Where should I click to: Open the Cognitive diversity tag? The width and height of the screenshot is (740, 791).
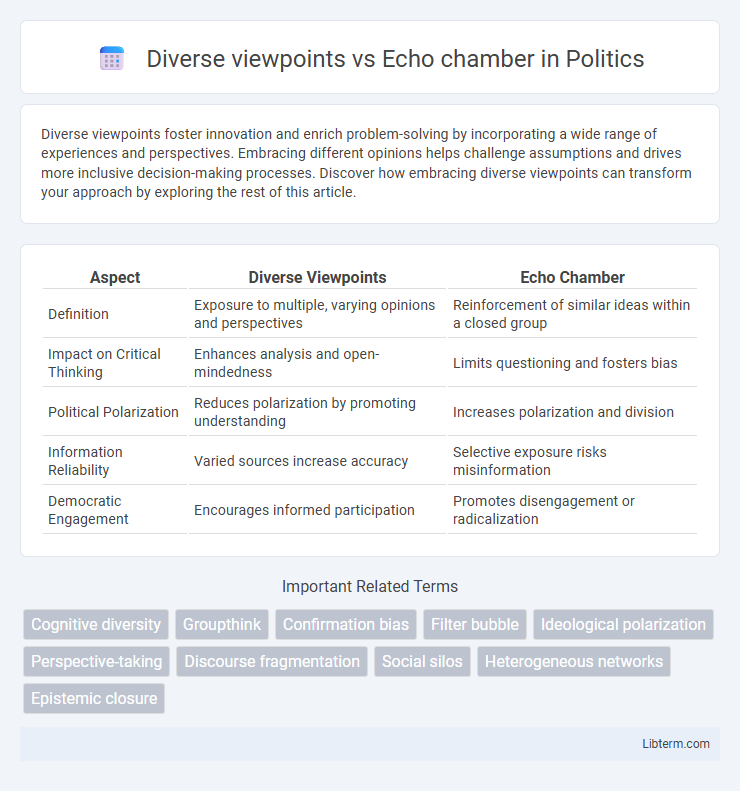[x=96, y=625]
